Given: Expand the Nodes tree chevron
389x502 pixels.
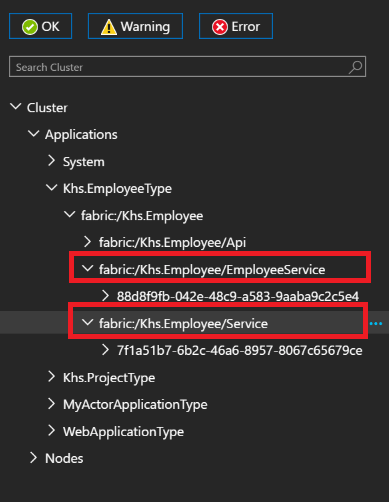Looking at the screenshot, I should click(x=33, y=458).
